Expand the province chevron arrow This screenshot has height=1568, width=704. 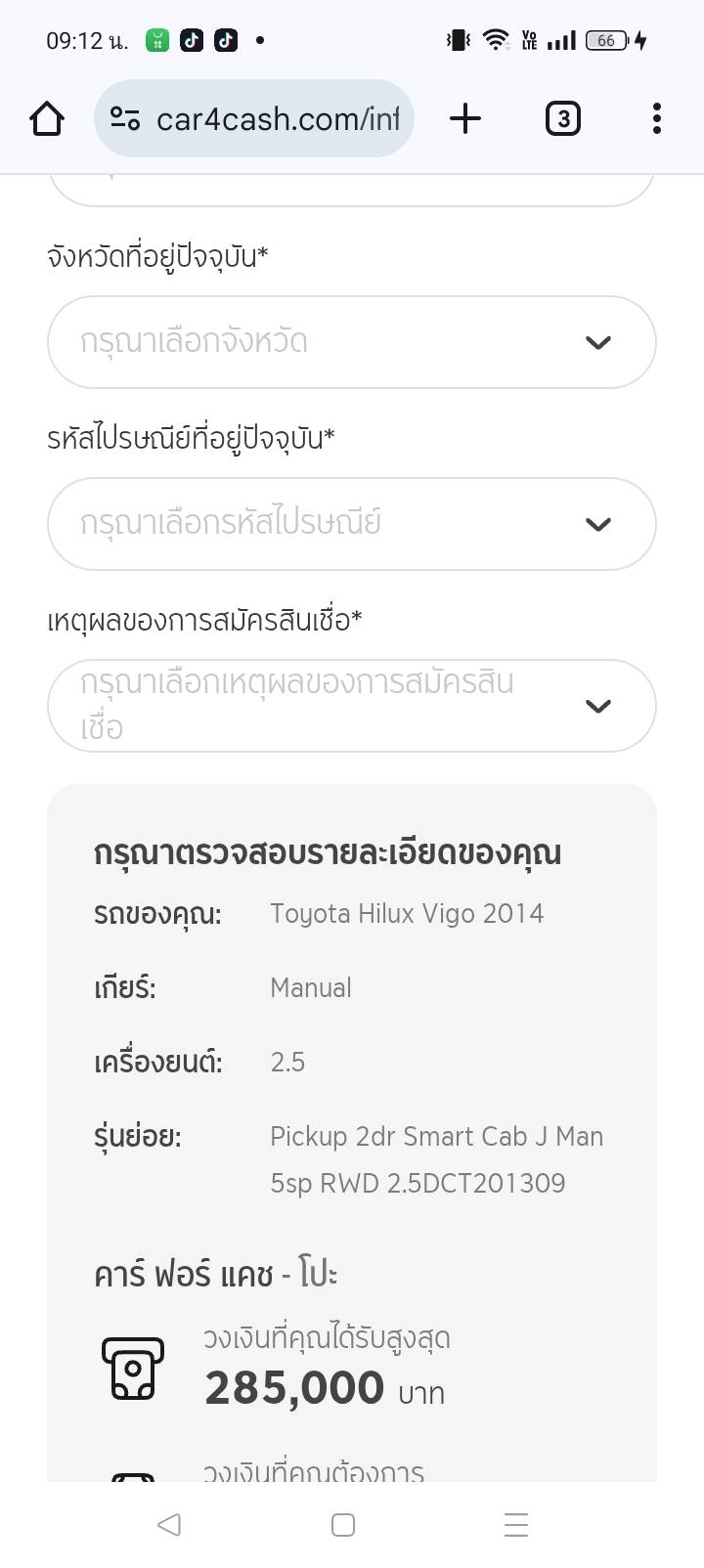coord(597,342)
